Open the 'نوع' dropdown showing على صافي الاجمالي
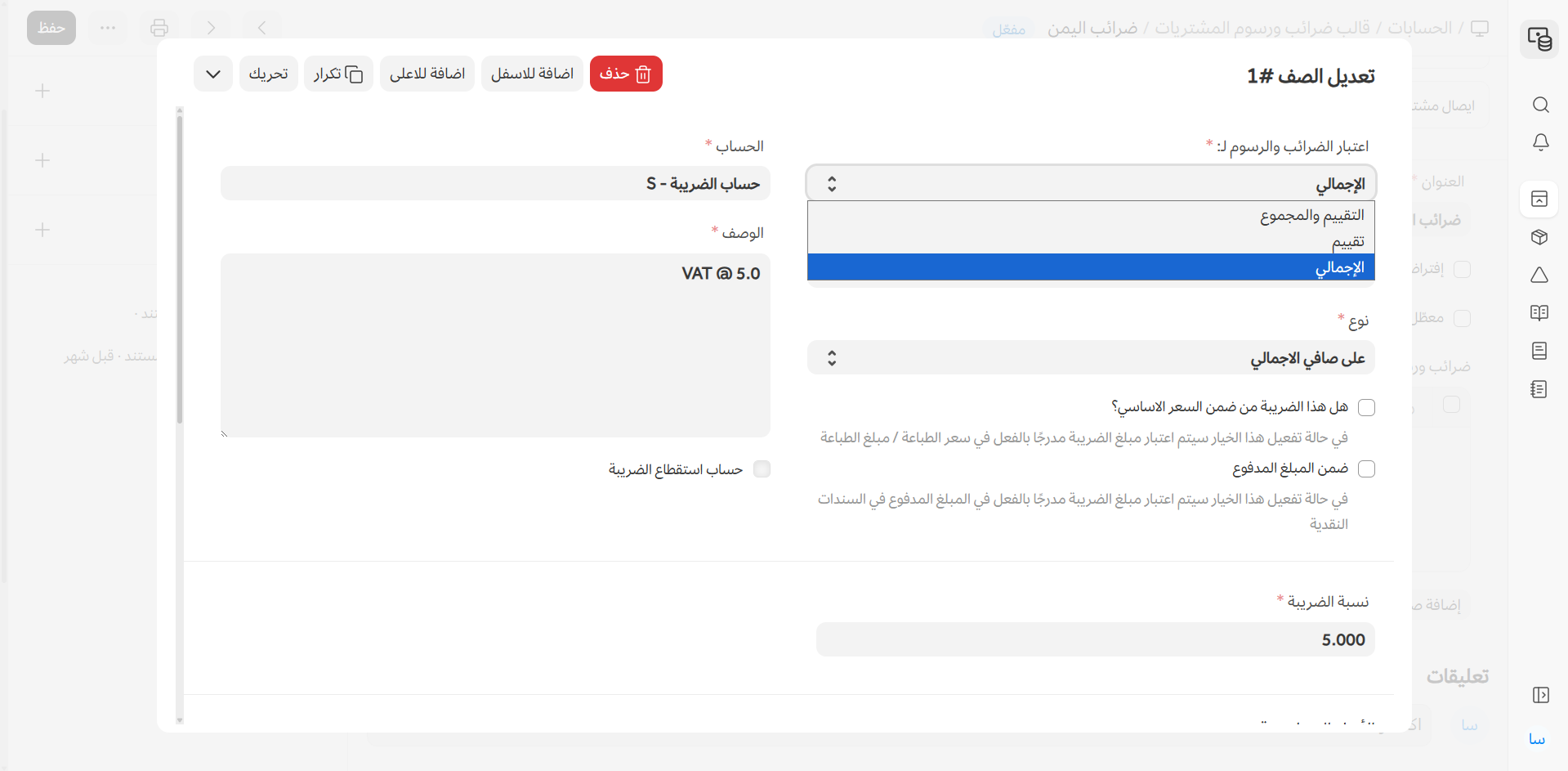 click(x=1091, y=358)
